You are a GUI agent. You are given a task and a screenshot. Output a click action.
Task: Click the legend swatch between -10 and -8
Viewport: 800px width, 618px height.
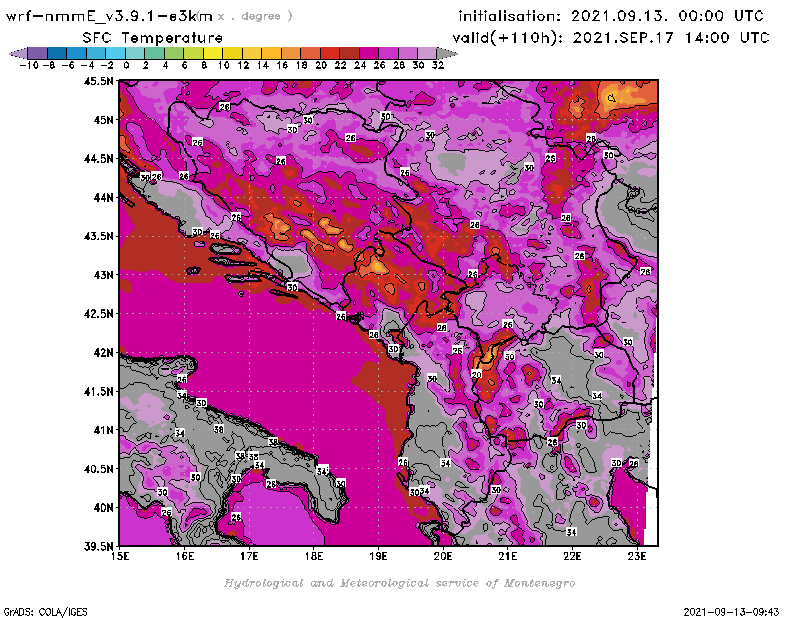[x=38, y=53]
